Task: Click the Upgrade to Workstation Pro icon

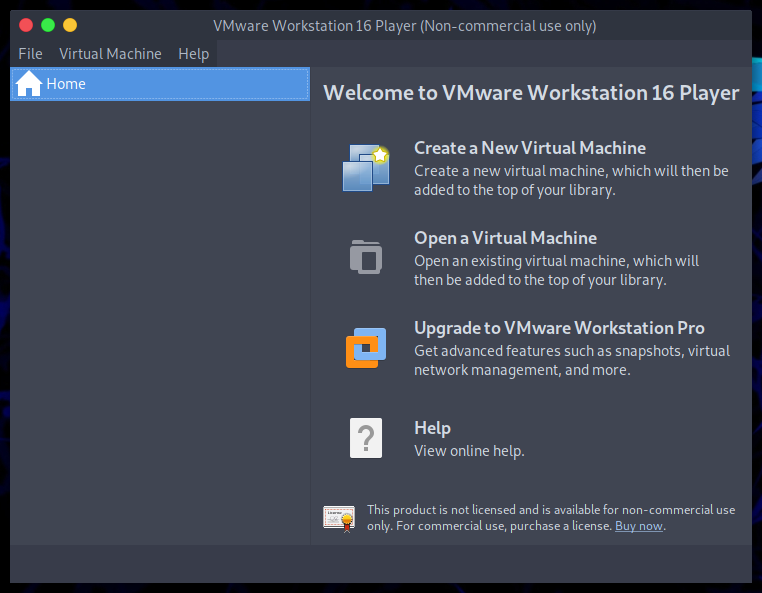Action: 365,347
